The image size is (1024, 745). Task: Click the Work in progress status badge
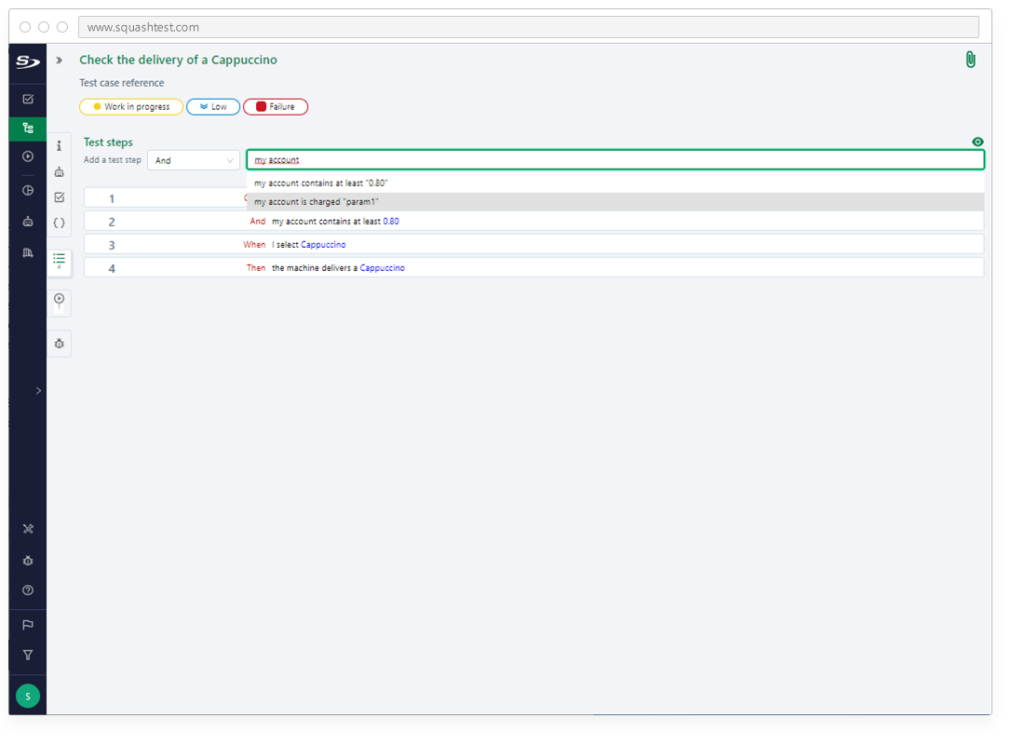point(131,106)
